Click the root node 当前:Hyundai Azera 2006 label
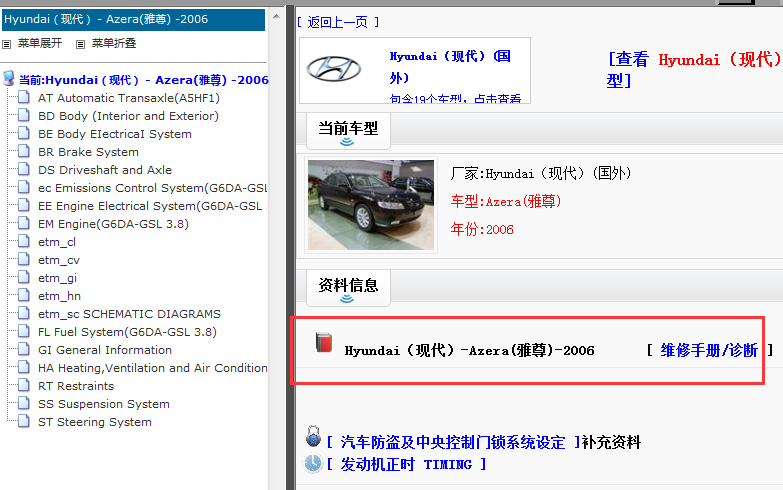 click(x=144, y=80)
